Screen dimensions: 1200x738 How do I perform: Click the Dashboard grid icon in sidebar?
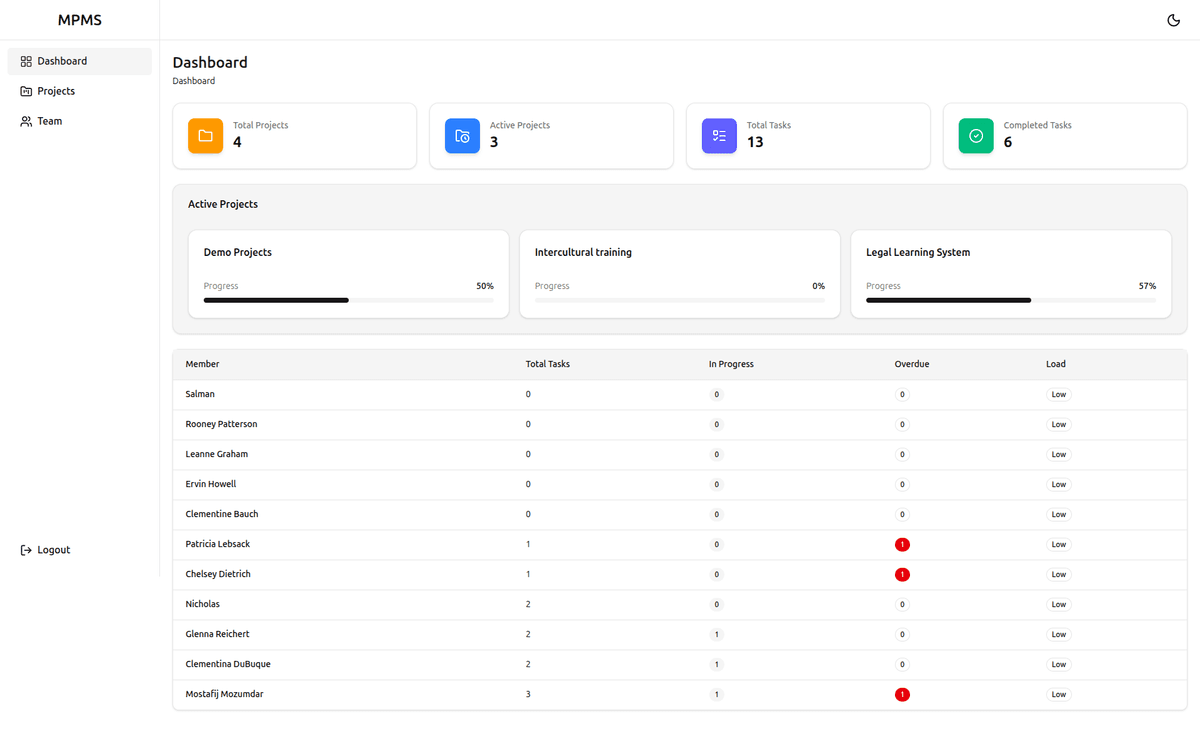(26, 61)
